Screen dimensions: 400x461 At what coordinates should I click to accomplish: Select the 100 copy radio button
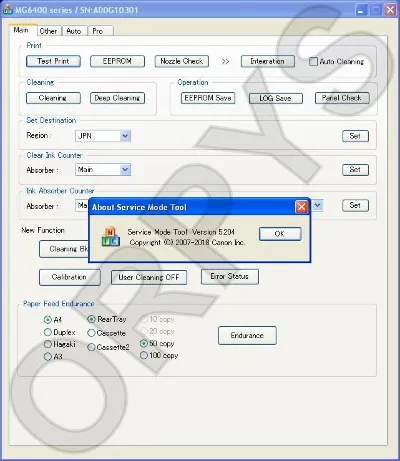[144, 355]
